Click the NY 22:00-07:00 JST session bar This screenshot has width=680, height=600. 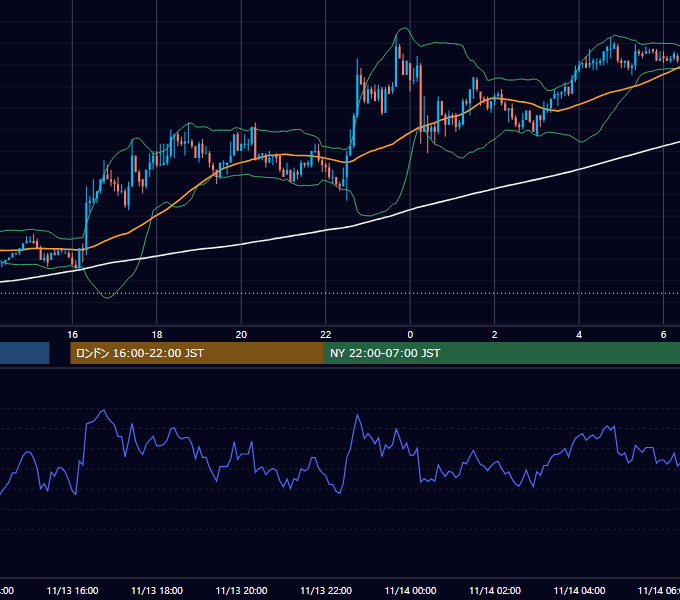coord(502,353)
